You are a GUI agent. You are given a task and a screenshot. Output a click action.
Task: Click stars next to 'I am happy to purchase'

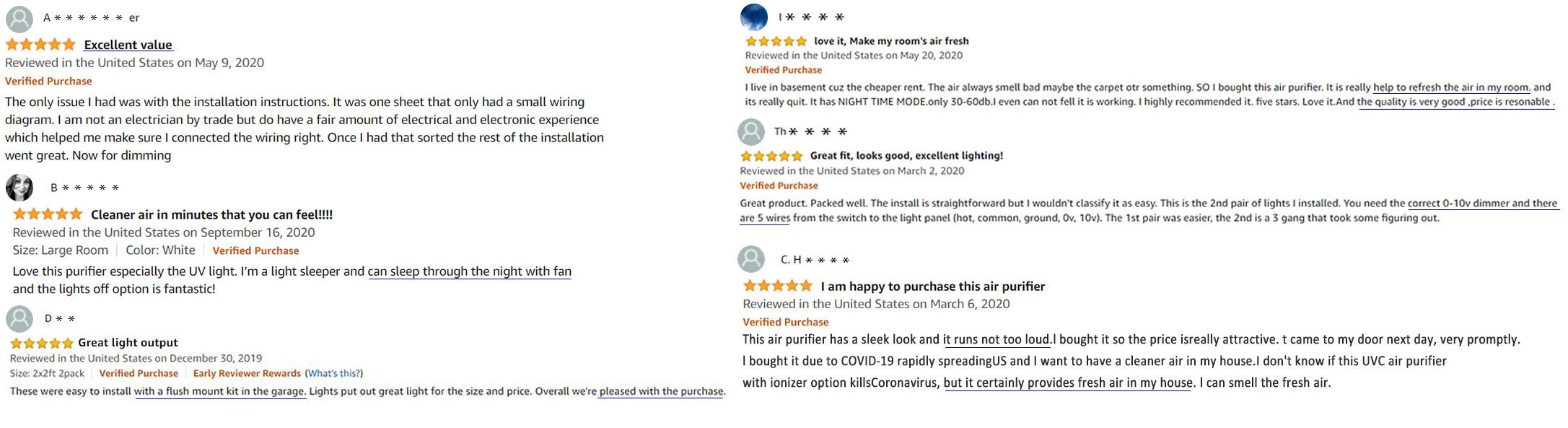point(778,286)
